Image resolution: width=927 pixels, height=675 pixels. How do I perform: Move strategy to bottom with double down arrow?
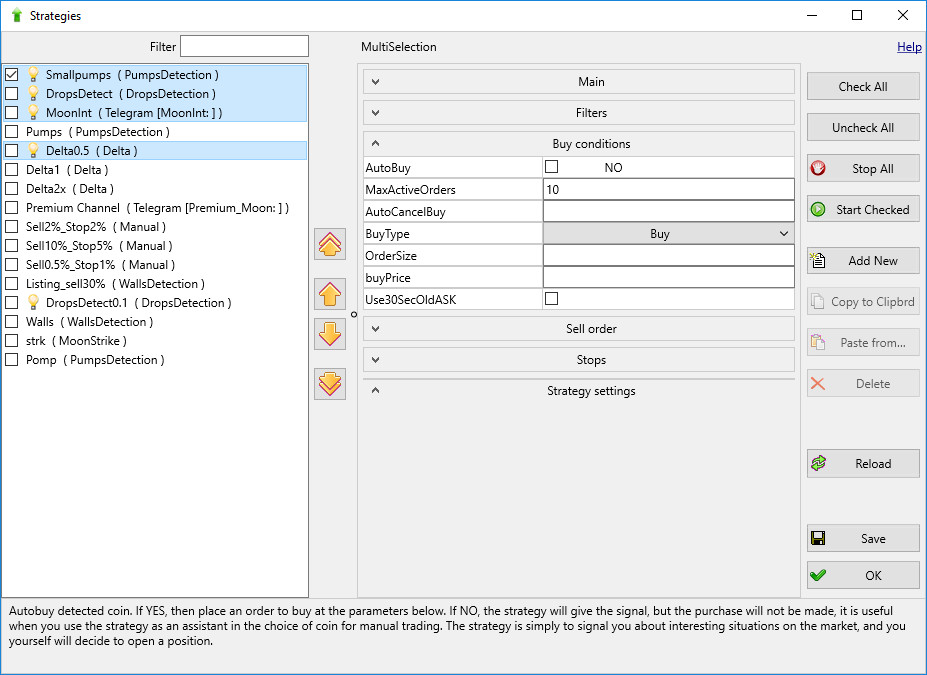point(330,384)
